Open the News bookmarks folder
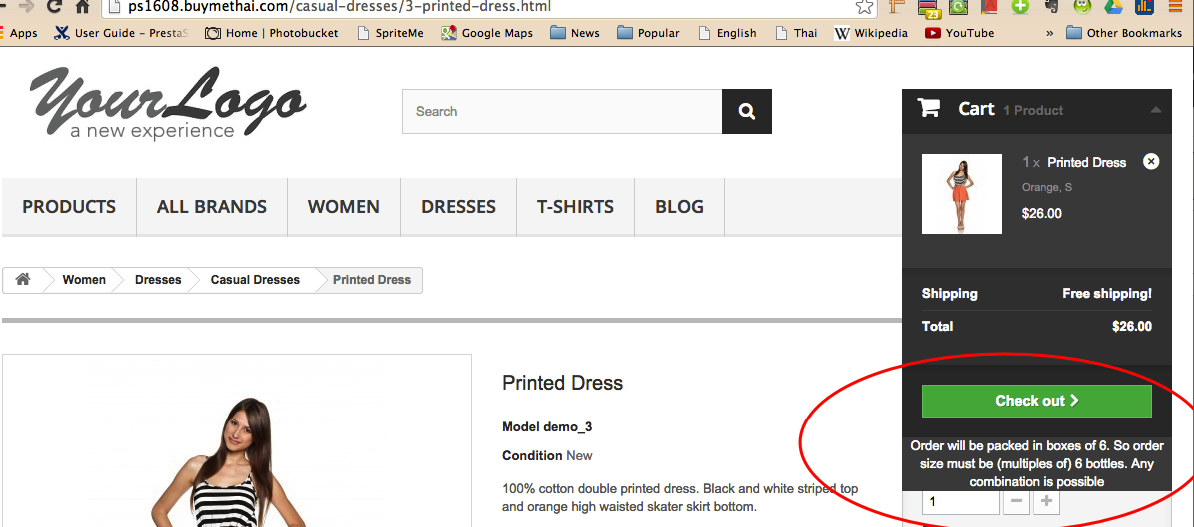This screenshot has height=527, width=1194. pyautogui.click(x=575, y=33)
